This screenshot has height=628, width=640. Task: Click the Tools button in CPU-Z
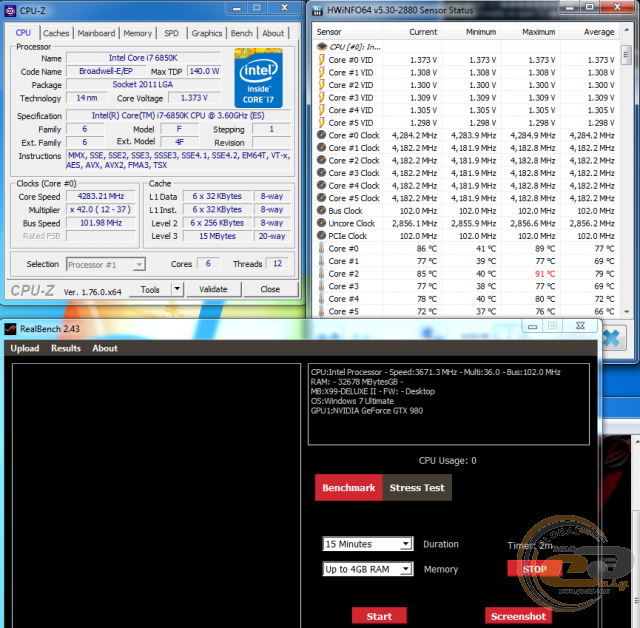(x=150, y=289)
